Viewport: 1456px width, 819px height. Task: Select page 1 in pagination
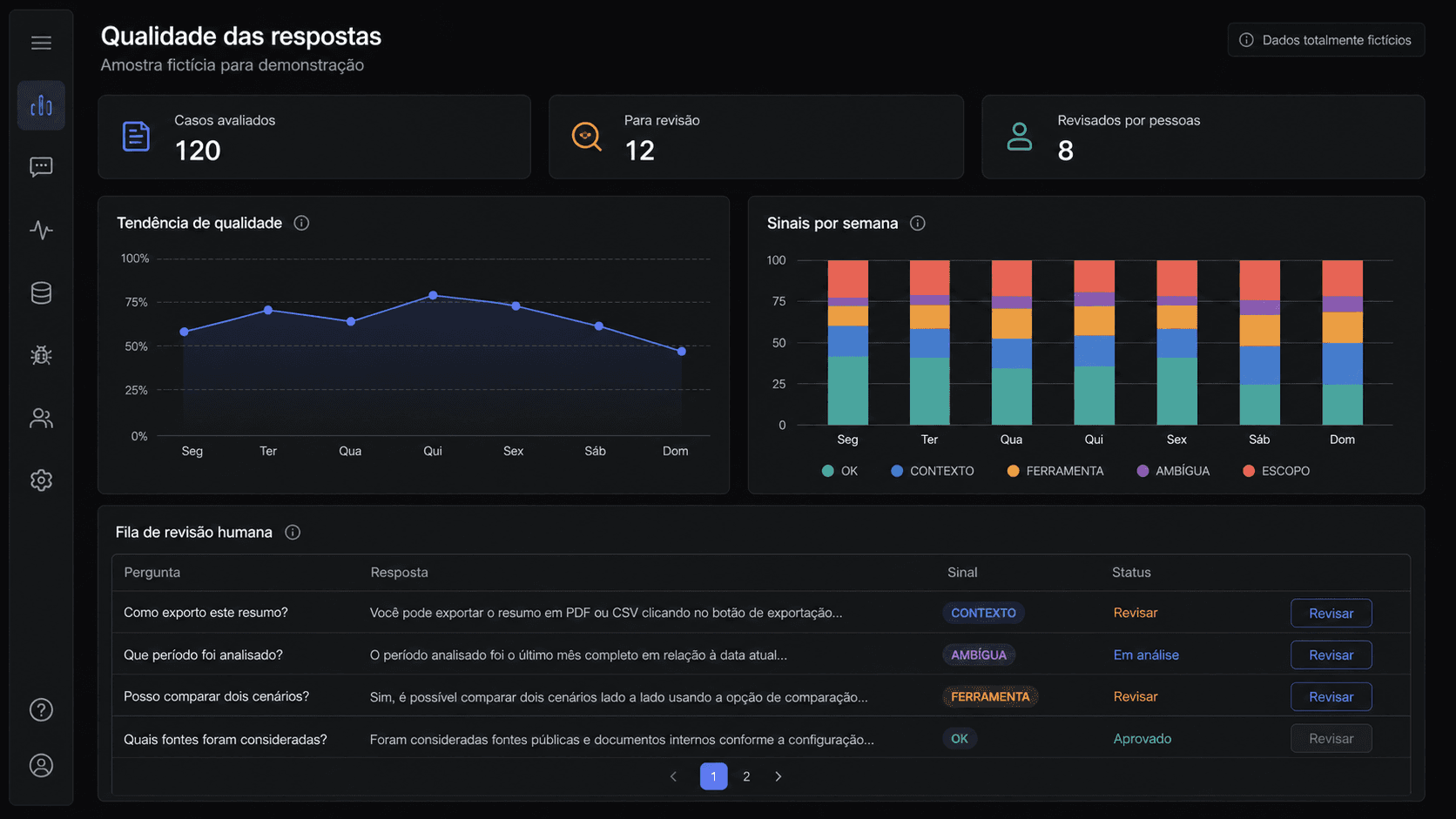[x=713, y=776]
